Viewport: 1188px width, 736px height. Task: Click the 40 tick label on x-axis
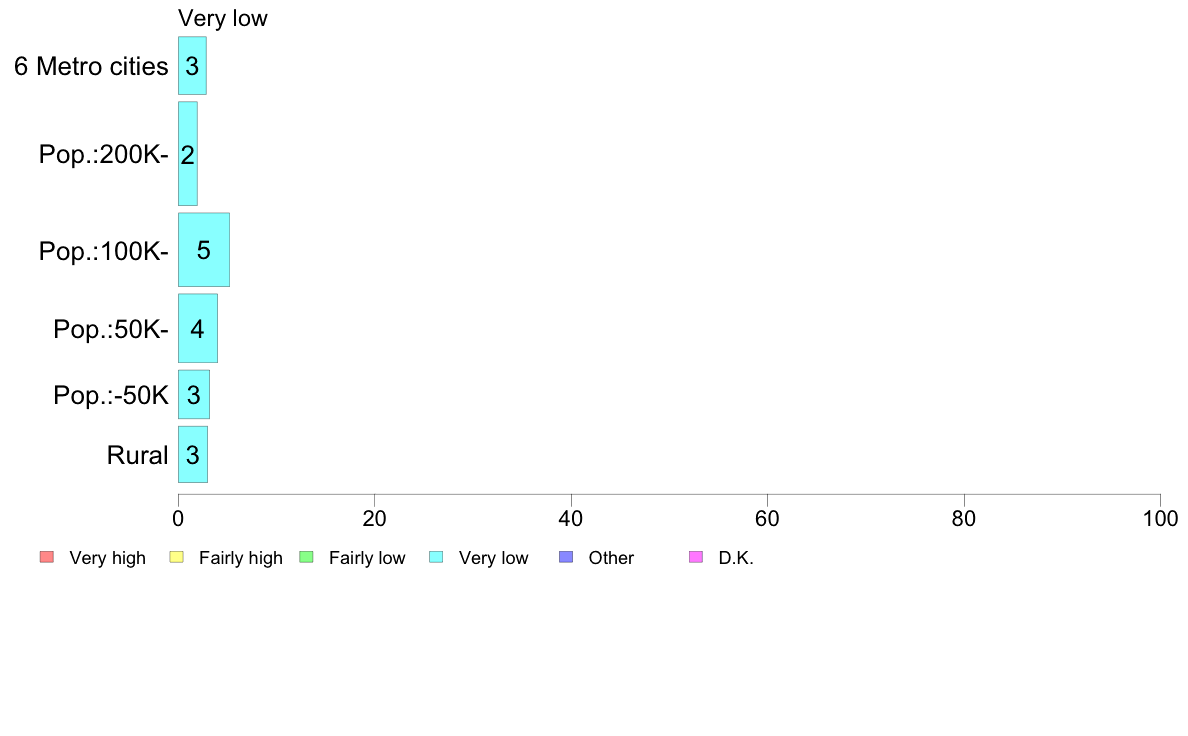coord(571,518)
